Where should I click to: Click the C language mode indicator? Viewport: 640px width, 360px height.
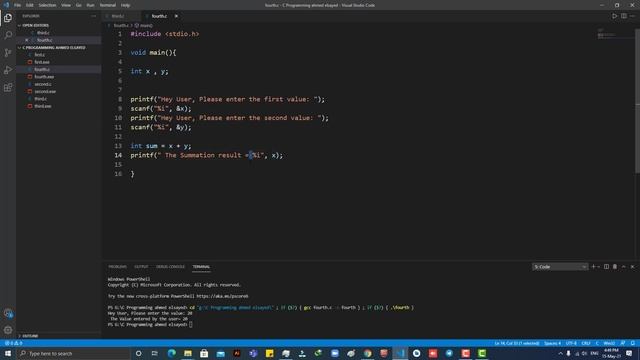pos(597,343)
